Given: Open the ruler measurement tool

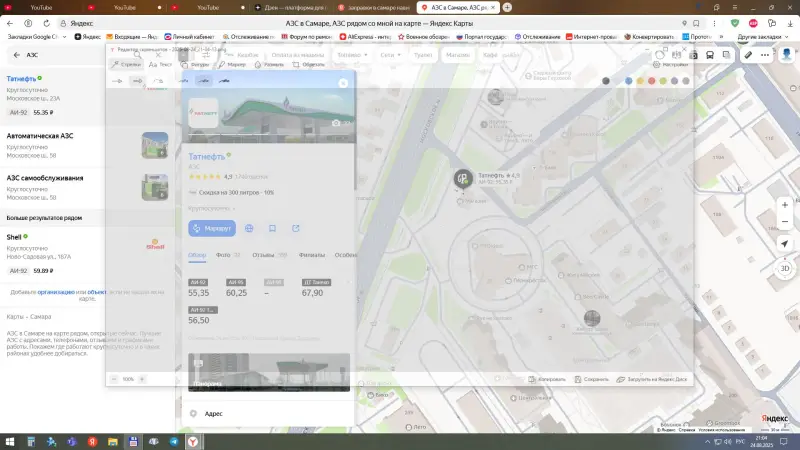Looking at the screenshot, I should point(748,55).
